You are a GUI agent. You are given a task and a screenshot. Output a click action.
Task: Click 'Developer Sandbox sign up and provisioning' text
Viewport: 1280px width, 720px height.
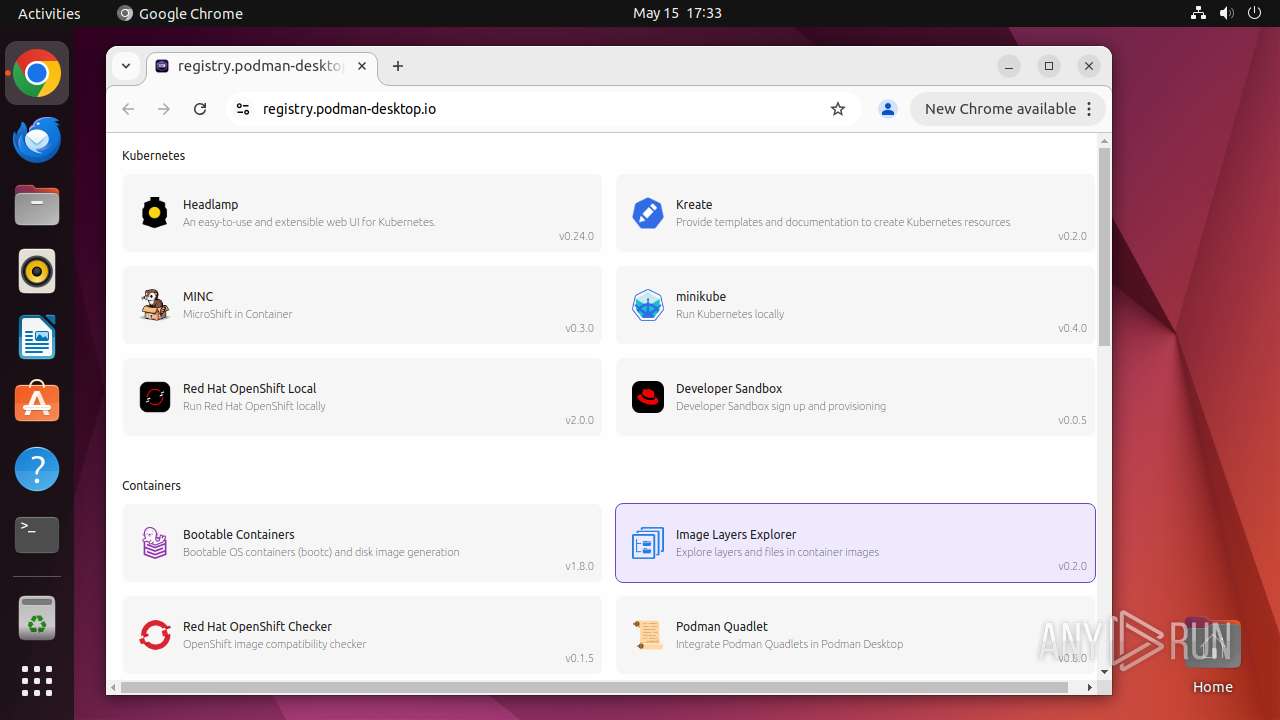tap(781, 406)
